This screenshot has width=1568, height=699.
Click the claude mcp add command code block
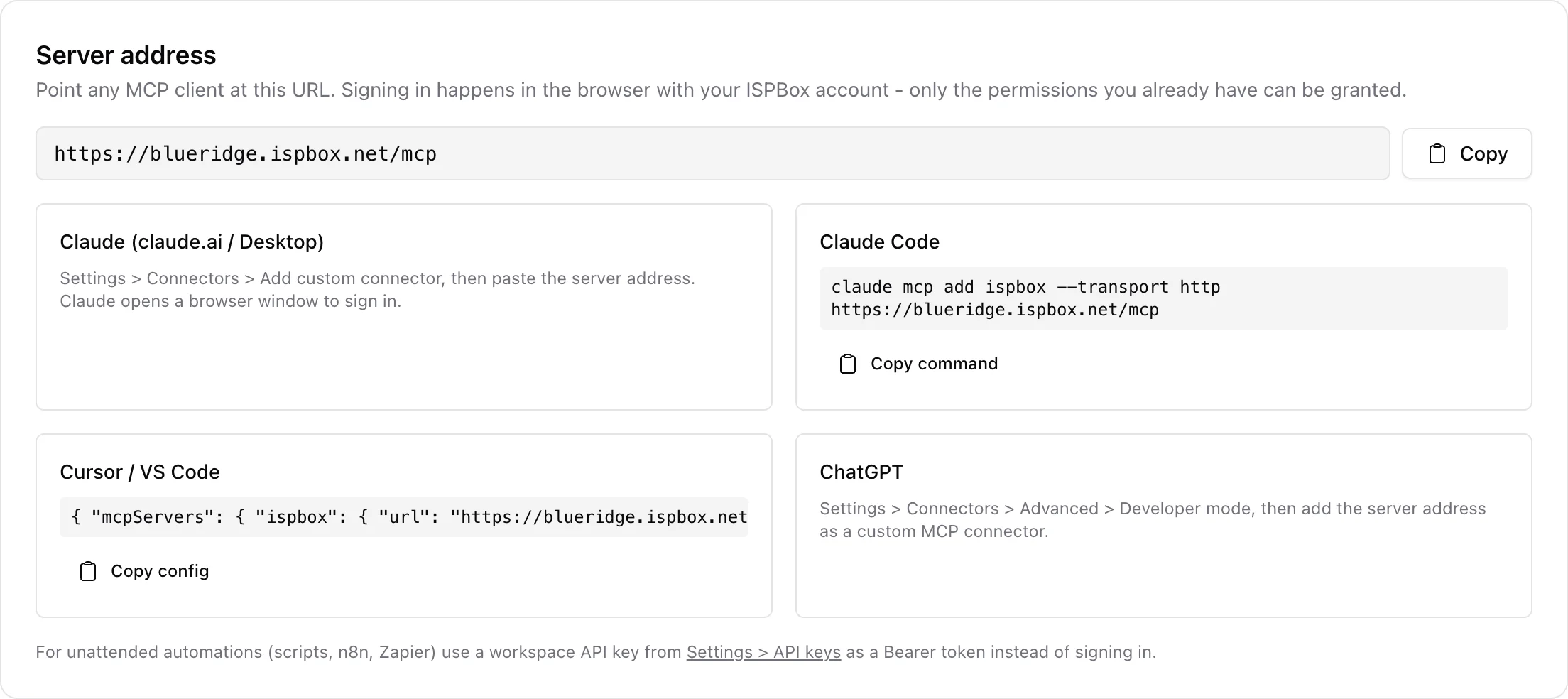[x=1163, y=298]
